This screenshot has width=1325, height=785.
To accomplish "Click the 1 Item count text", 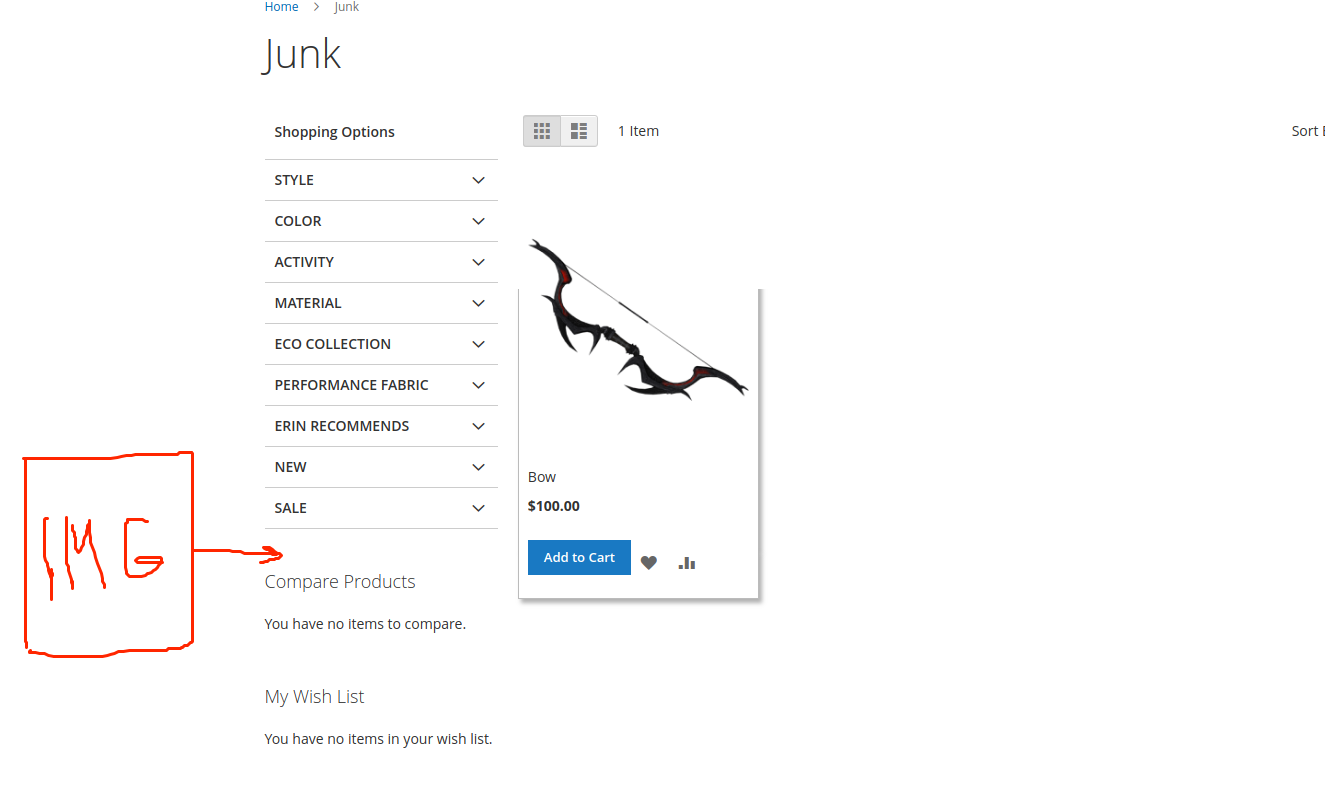I will tap(638, 131).
